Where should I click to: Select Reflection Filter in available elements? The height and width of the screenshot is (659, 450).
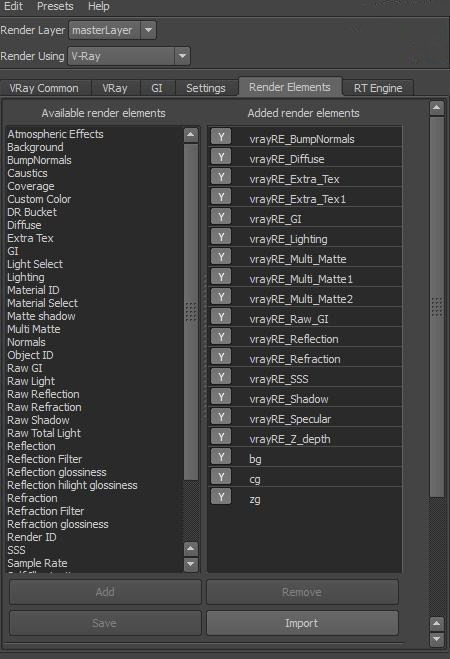45,459
